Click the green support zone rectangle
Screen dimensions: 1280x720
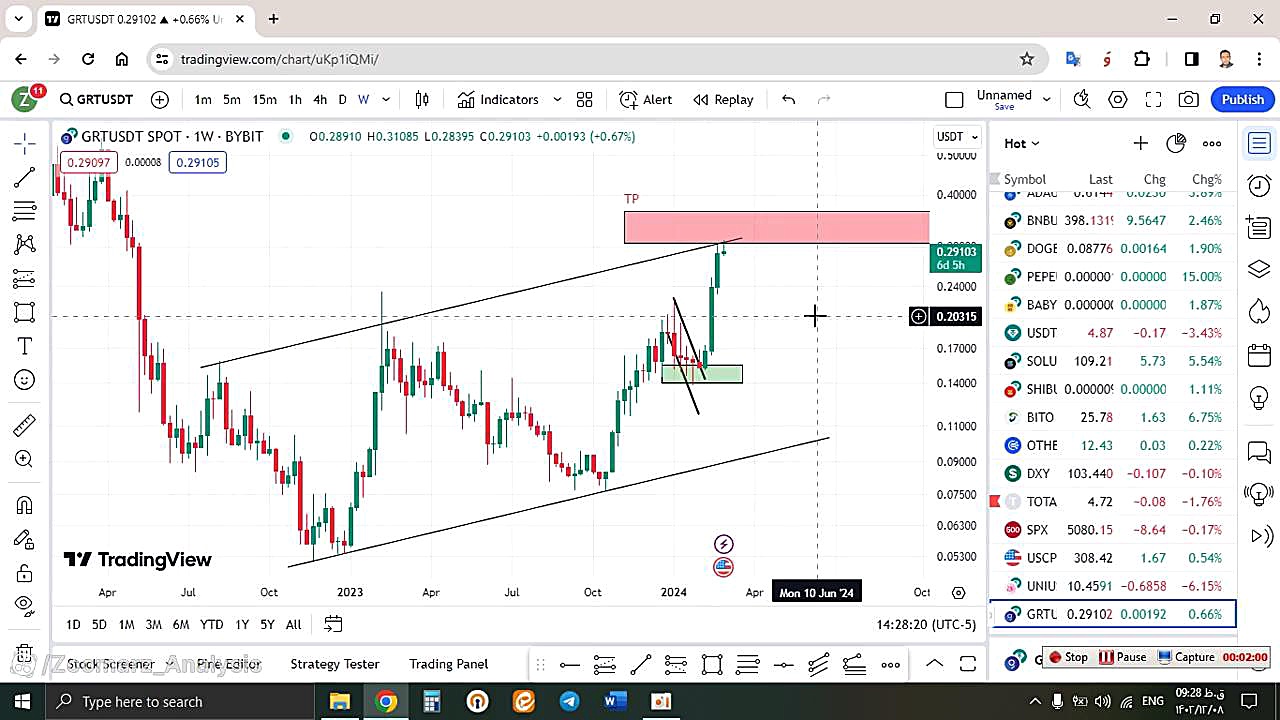[701, 374]
